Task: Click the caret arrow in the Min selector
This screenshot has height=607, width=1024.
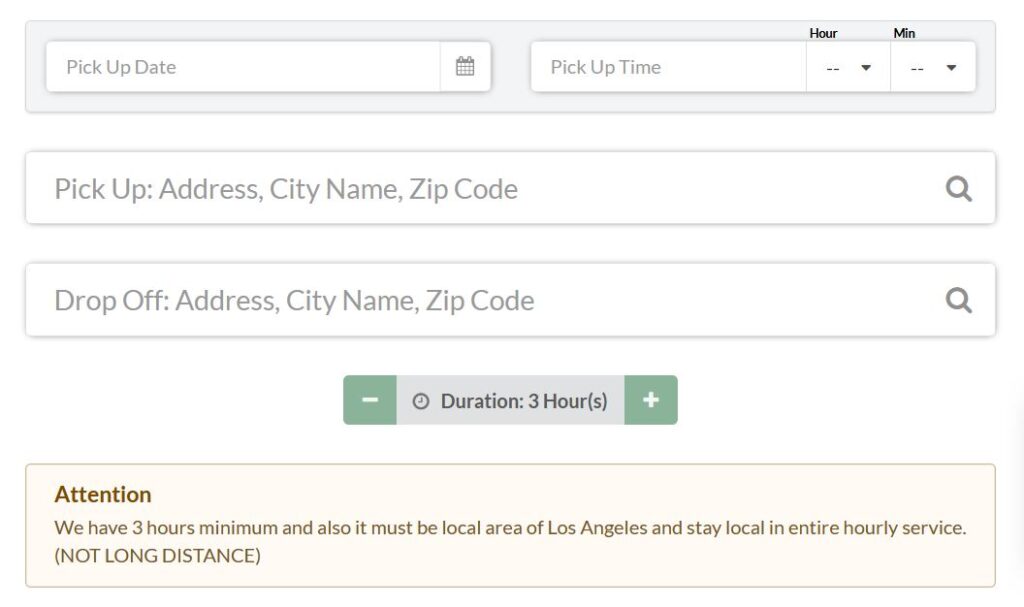Action: [x=951, y=68]
